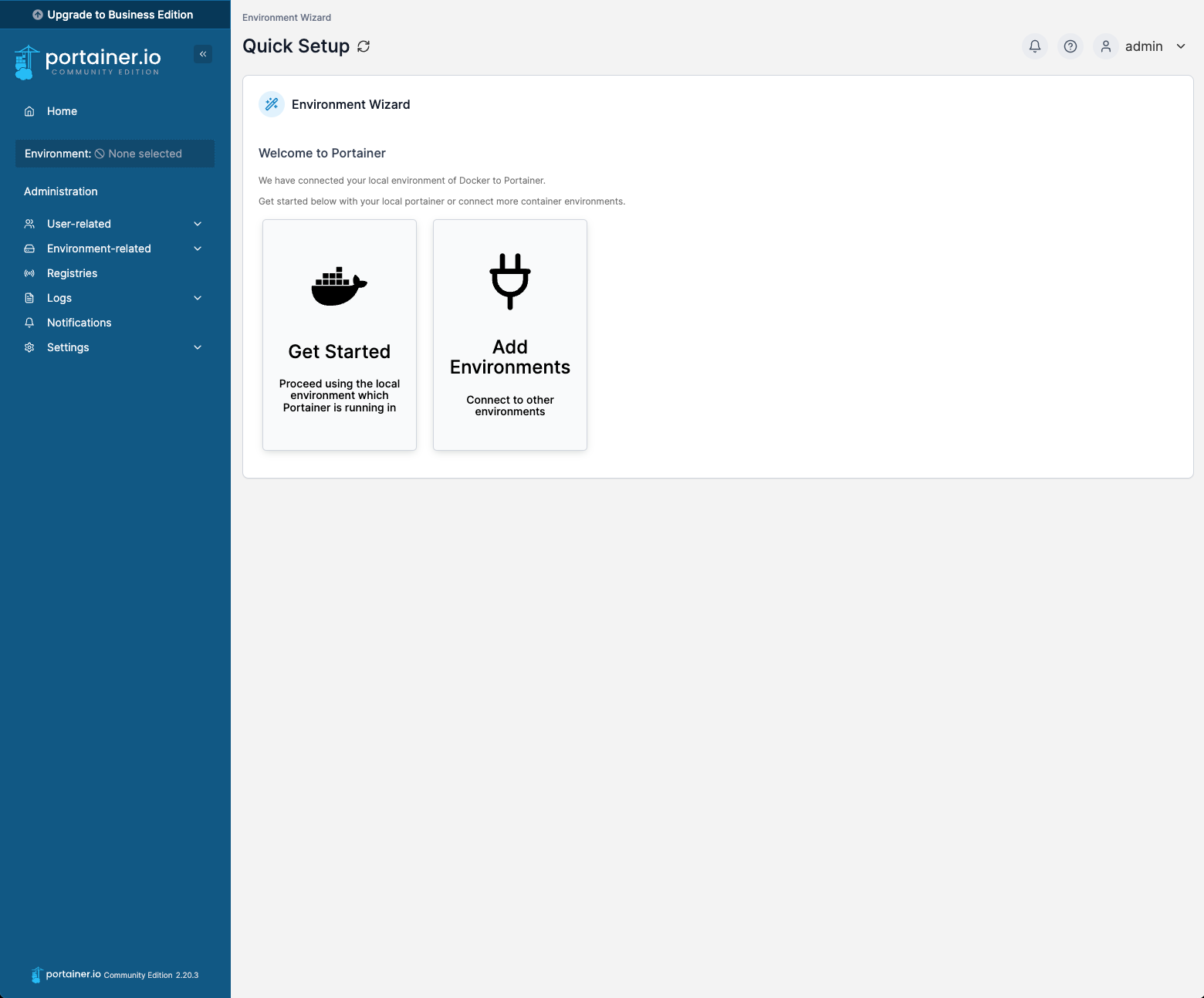Image resolution: width=1204 pixels, height=998 pixels.
Task: Click the refresh icon beside Quick Setup
Action: pos(364,46)
